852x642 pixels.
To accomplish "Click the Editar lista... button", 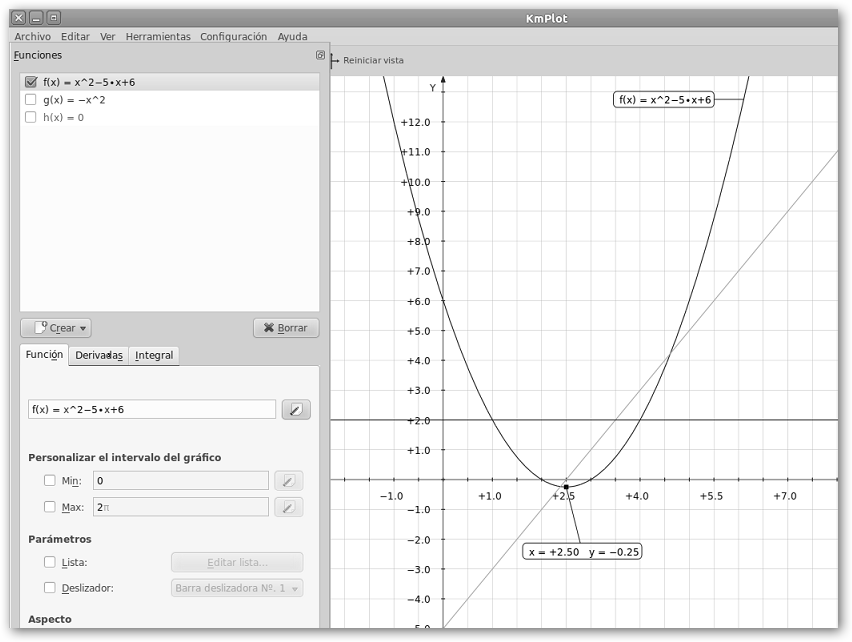I will tap(237, 563).
